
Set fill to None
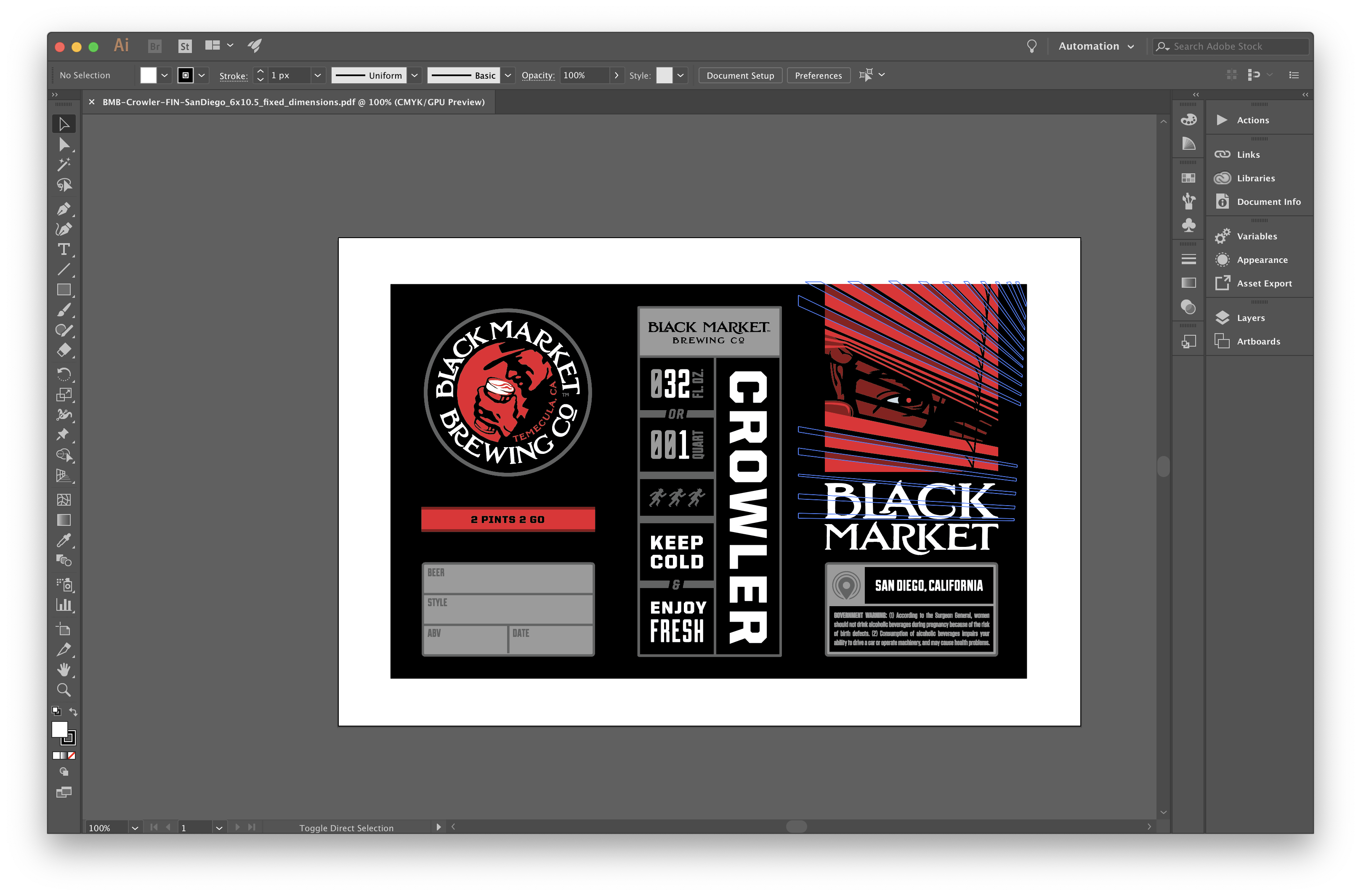[72, 756]
